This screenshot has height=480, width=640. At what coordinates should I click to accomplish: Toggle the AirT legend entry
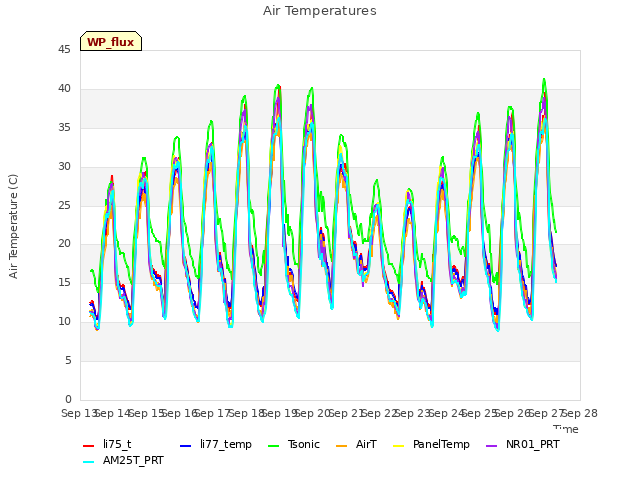coord(356,444)
